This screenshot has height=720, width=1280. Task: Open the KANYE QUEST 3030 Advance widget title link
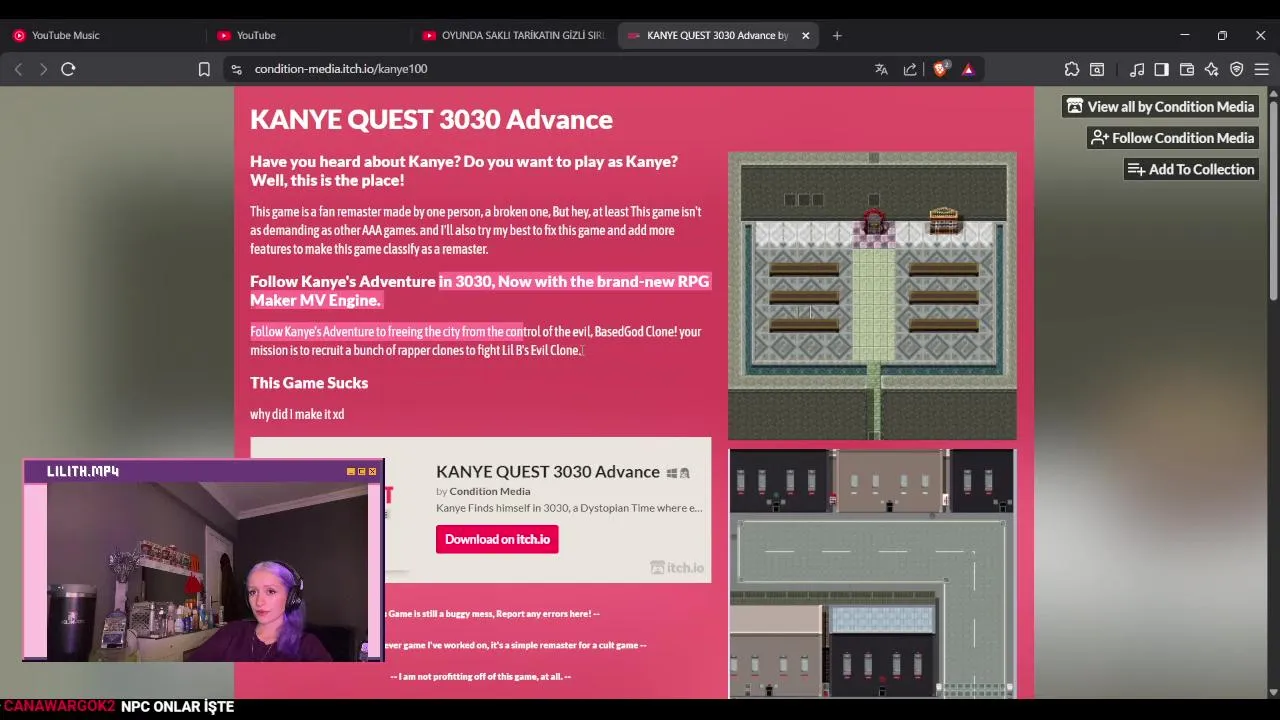point(548,472)
